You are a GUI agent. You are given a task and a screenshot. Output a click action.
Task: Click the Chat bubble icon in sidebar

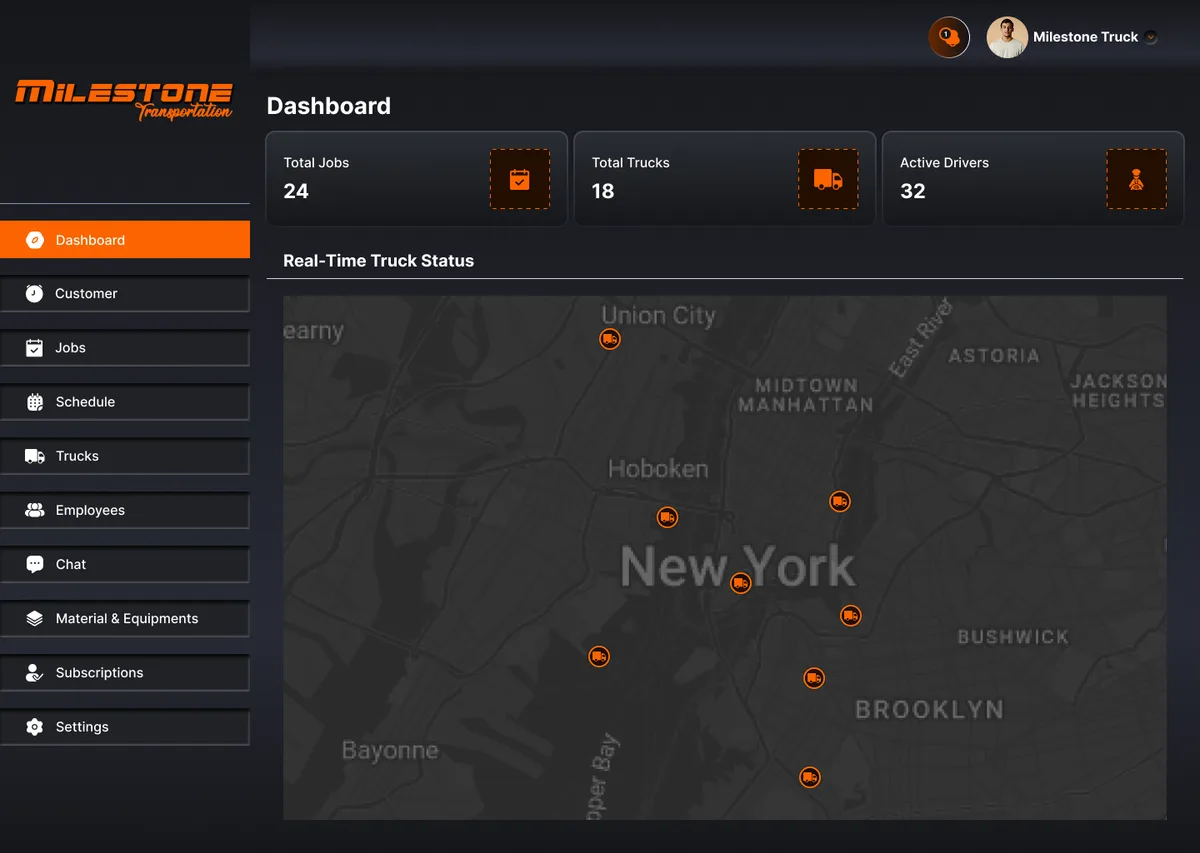(x=35, y=564)
